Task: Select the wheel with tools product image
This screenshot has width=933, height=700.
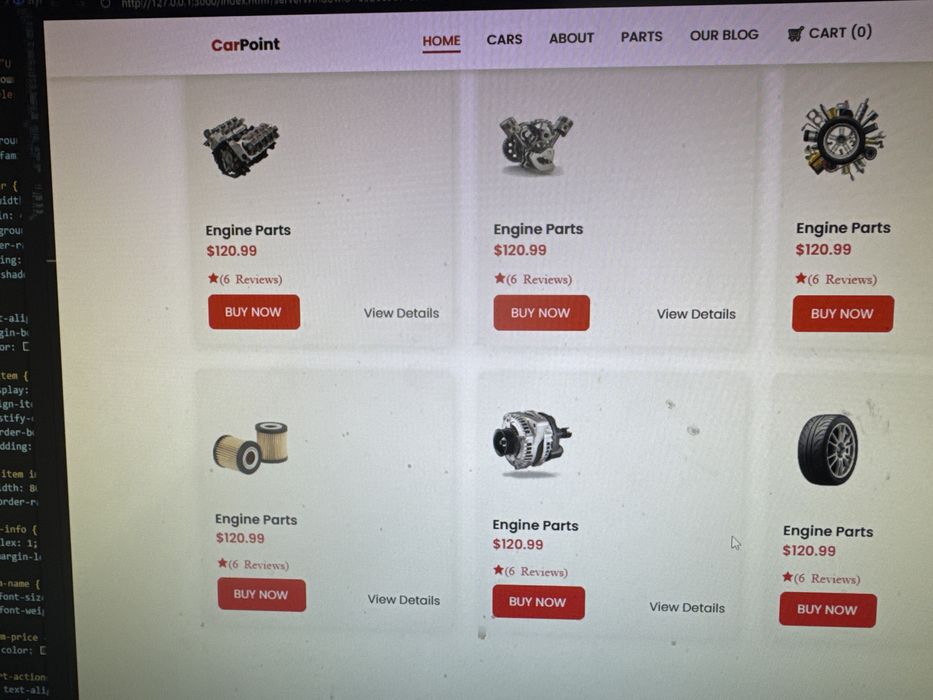Action: (x=842, y=139)
